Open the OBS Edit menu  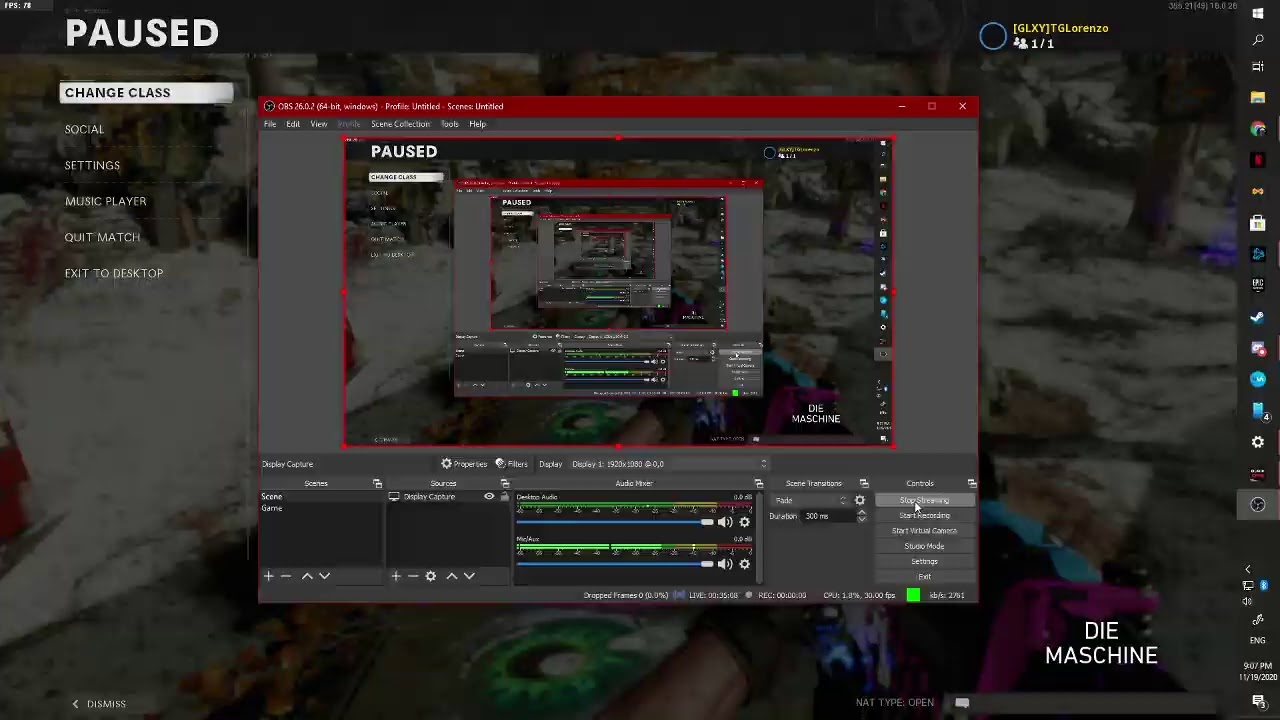pos(293,124)
